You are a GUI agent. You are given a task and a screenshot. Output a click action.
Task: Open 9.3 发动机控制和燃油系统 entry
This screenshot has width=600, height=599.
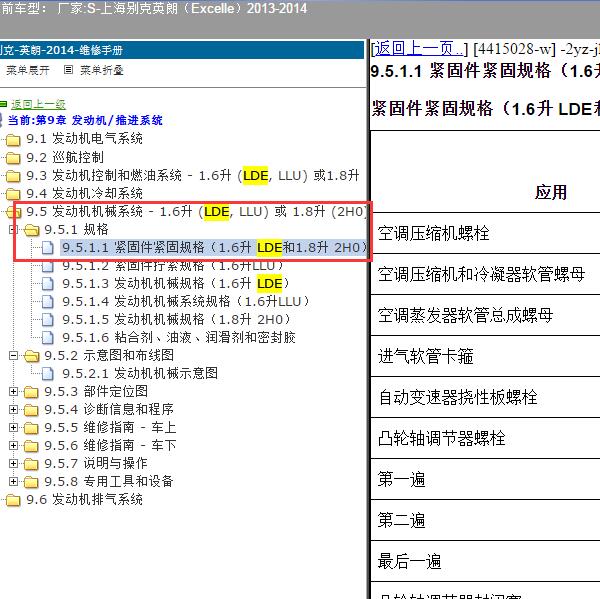pos(193,175)
